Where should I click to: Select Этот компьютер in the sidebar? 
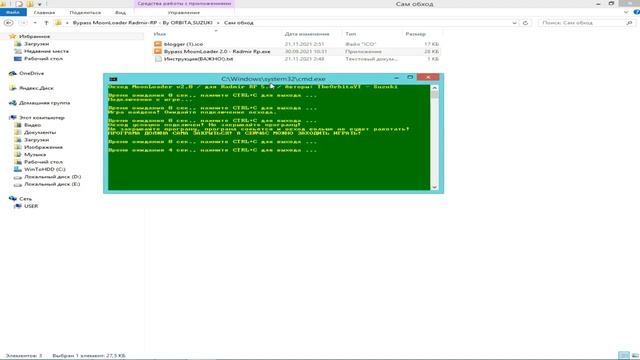[x=42, y=118]
